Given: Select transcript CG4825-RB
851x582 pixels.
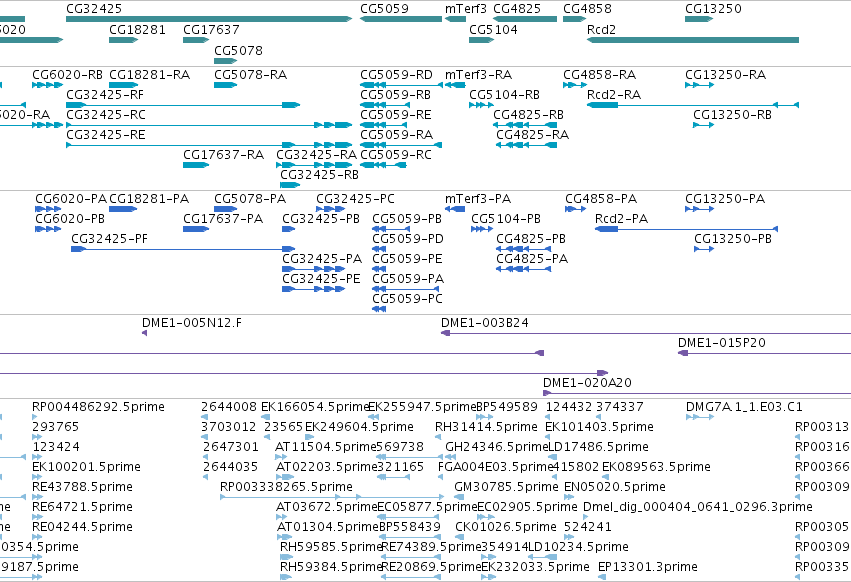Looking at the screenshot, I should point(525,125).
